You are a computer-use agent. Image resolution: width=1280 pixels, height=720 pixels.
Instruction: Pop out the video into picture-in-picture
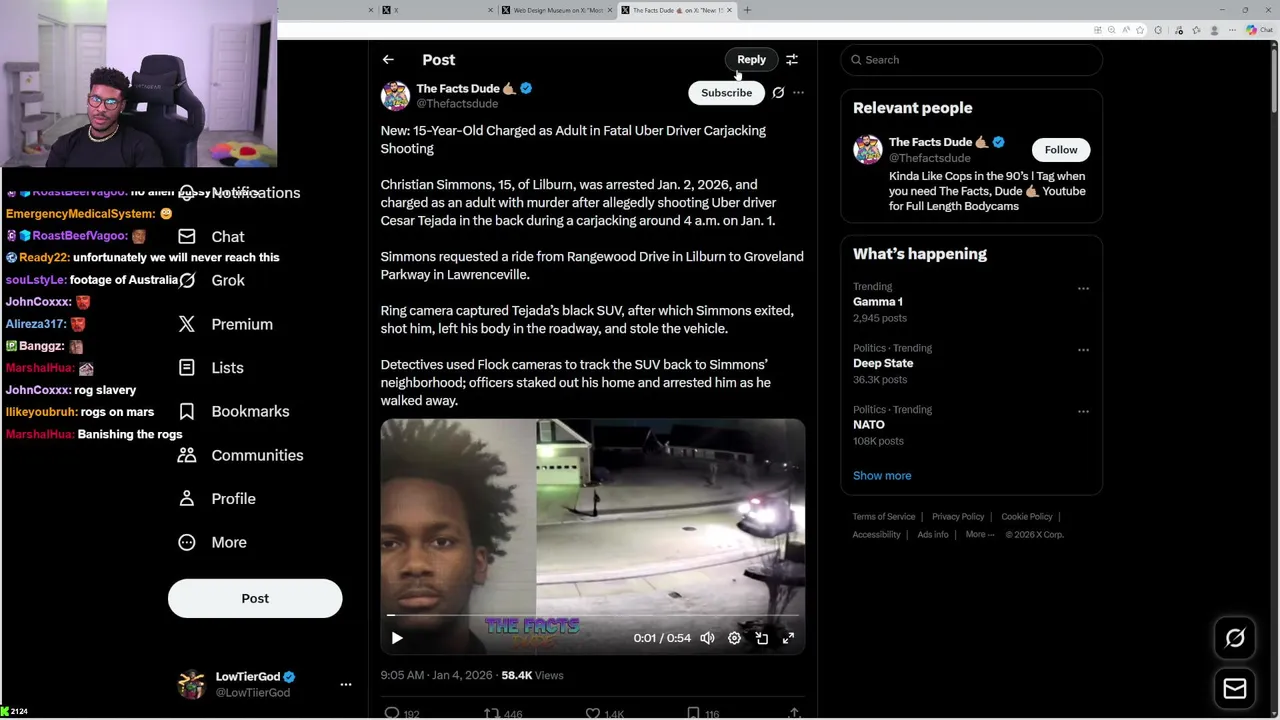(761, 638)
